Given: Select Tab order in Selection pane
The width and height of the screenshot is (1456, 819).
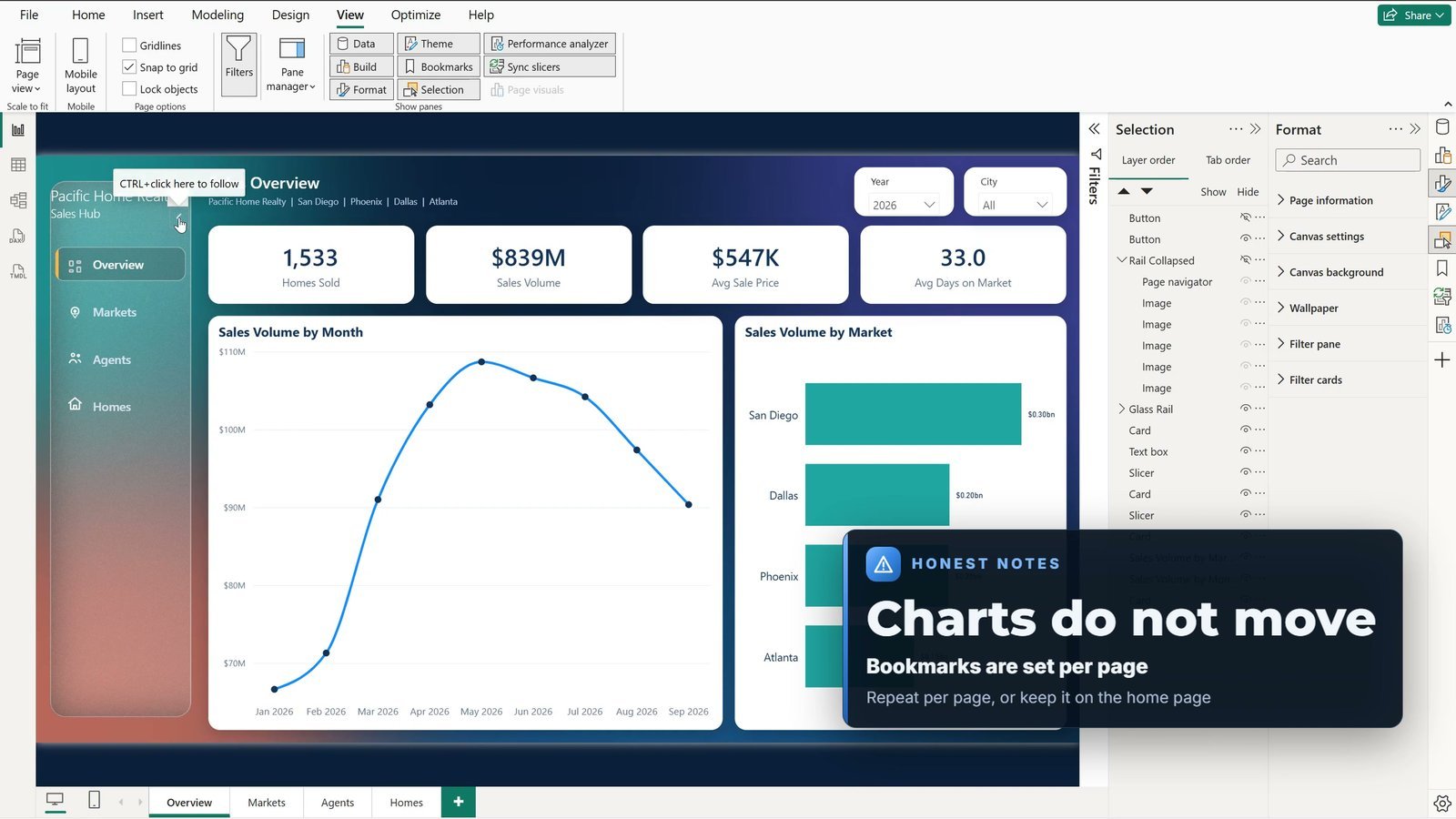Looking at the screenshot, I should tap(1228, 160).
